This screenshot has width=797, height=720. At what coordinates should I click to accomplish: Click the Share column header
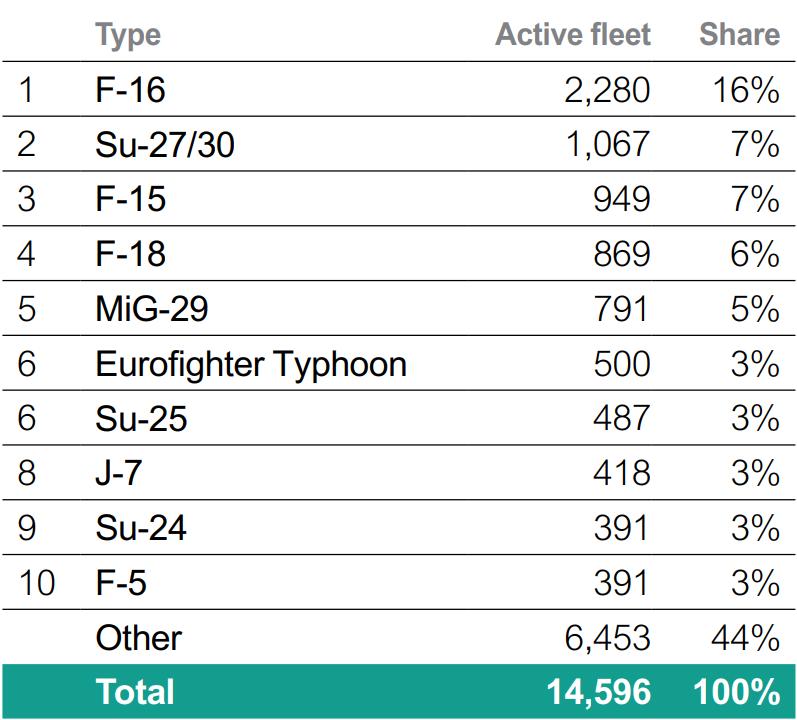(x=739, y=35)
